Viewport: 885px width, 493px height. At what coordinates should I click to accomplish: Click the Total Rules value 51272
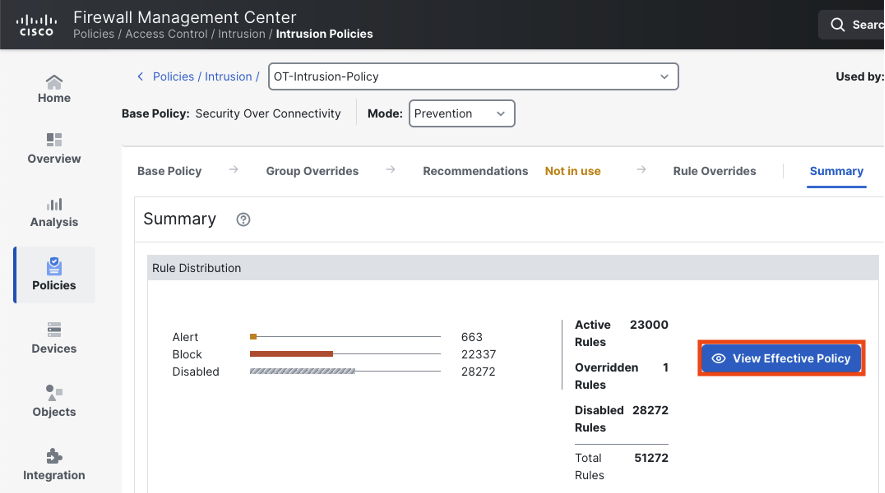[651, 458]
